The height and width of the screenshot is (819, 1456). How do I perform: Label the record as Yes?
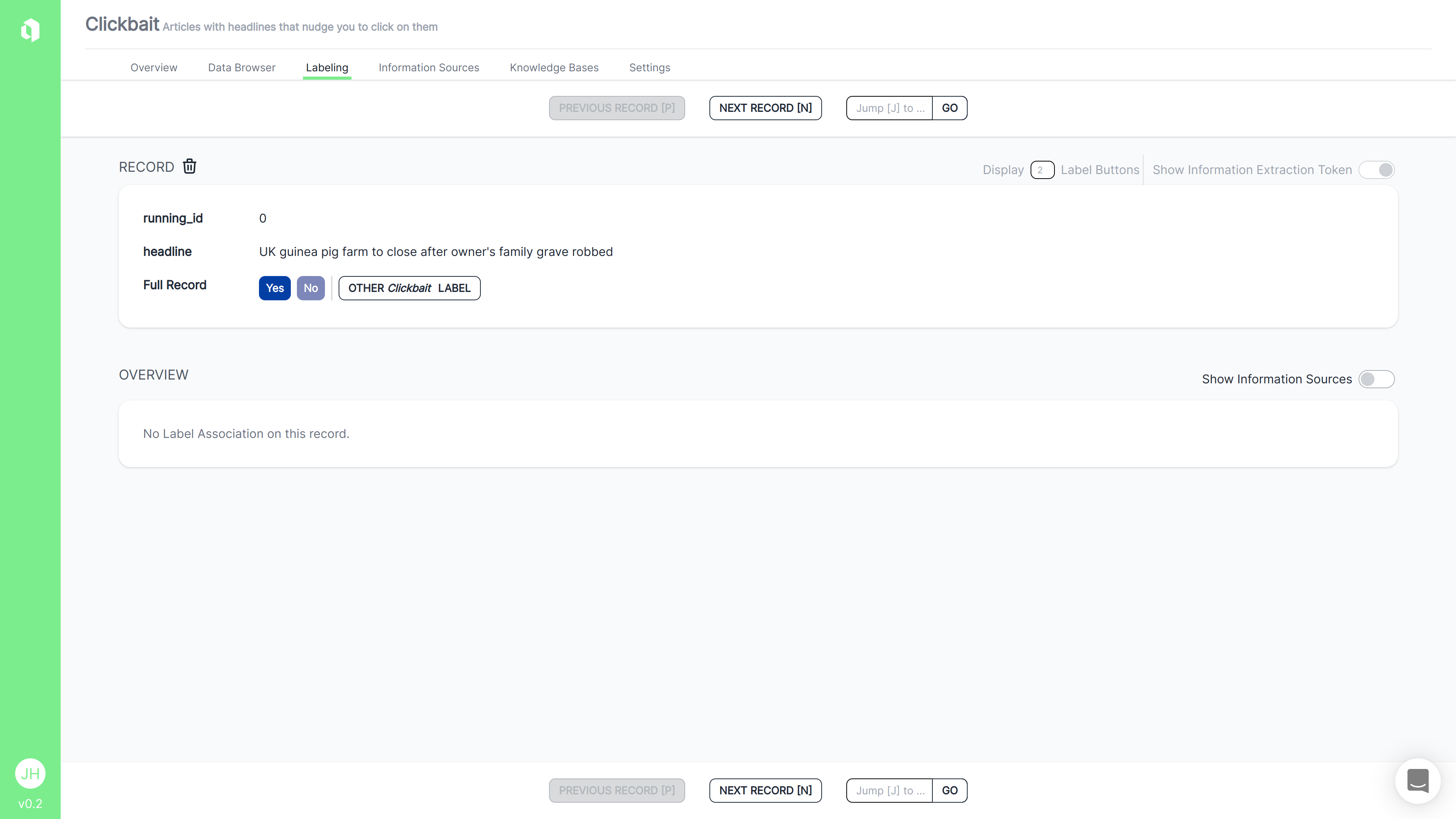(275, 288)
